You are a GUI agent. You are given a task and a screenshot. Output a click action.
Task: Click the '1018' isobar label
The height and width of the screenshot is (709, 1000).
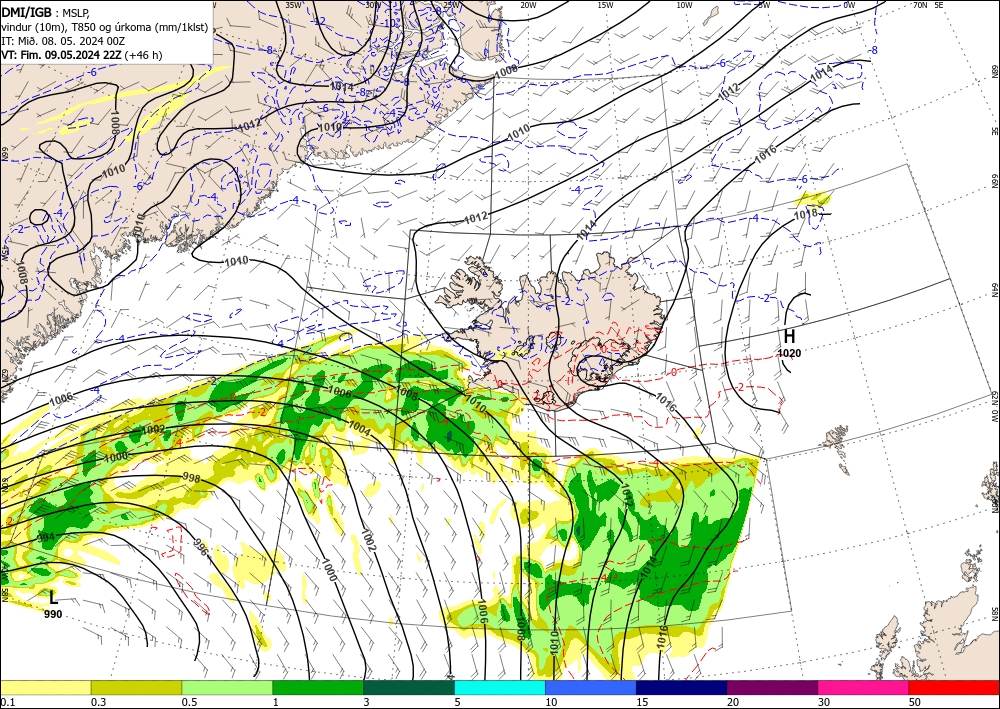coord(805,214)
